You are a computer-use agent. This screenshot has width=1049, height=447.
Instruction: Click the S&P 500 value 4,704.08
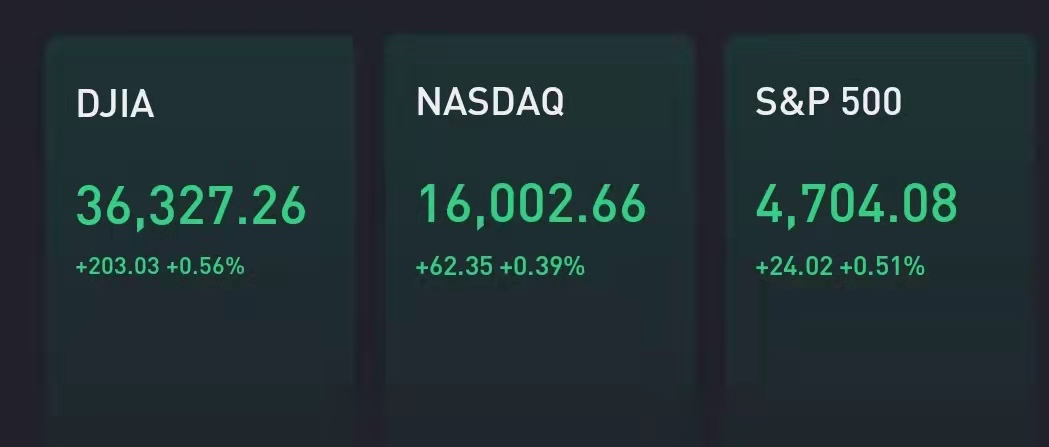tap(857, 203)
